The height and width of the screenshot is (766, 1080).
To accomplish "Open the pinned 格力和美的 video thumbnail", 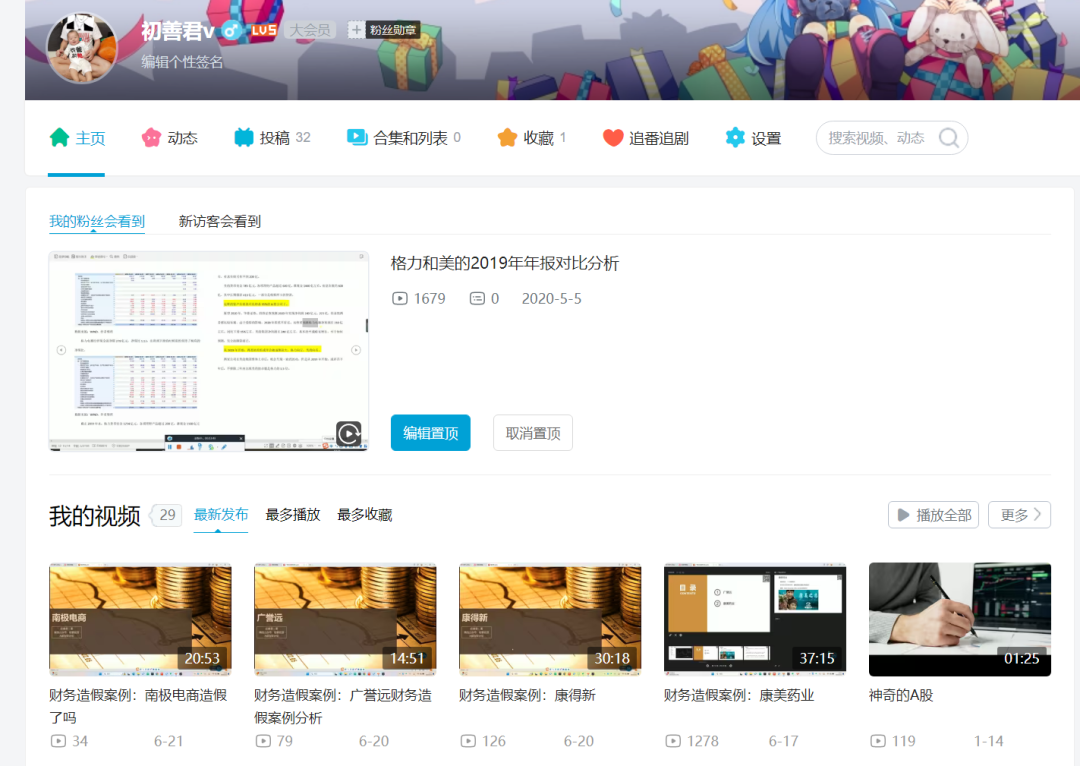I will (x=209, y=351).
